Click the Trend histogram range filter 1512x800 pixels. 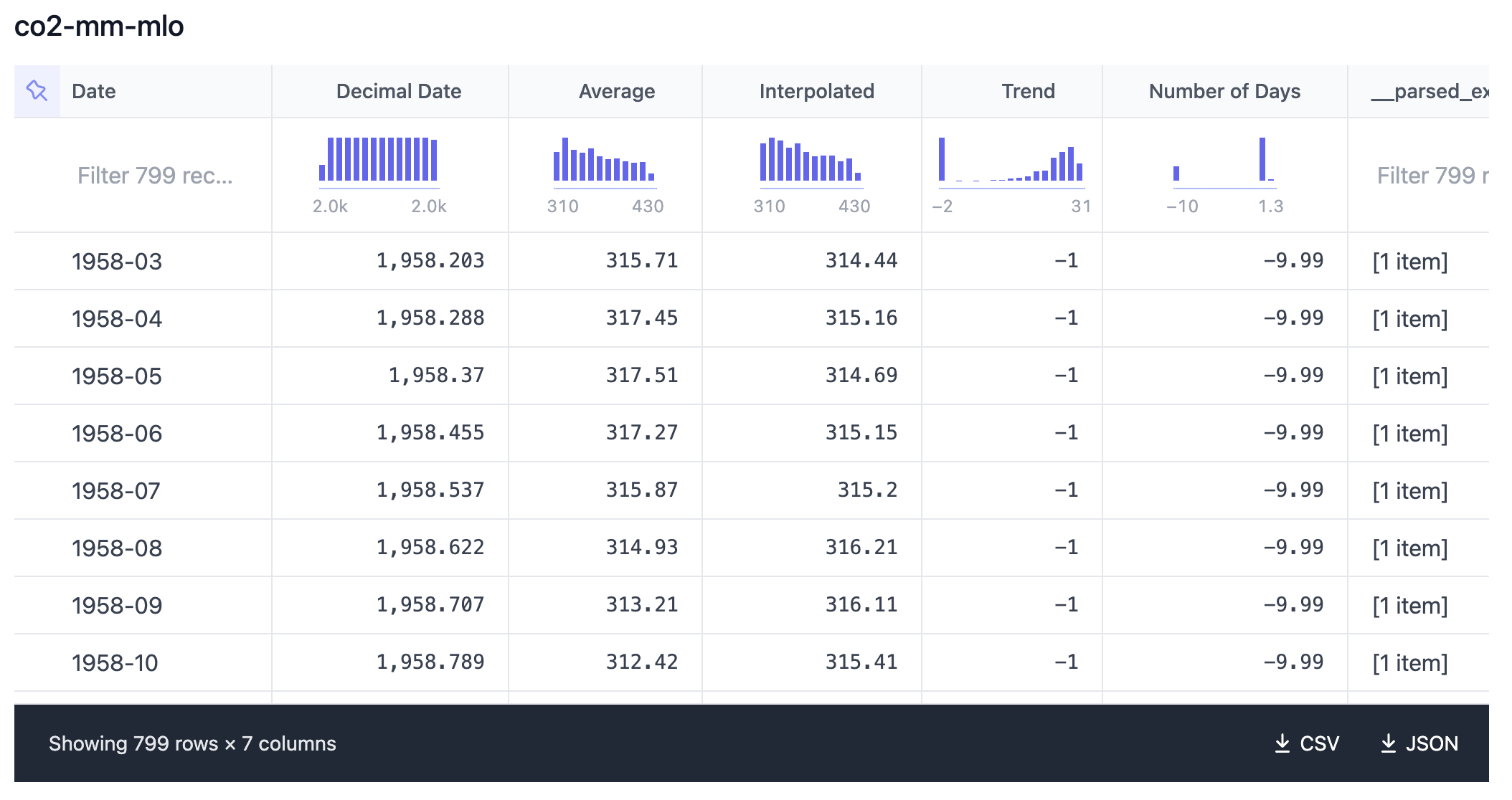click(1011, 175)
